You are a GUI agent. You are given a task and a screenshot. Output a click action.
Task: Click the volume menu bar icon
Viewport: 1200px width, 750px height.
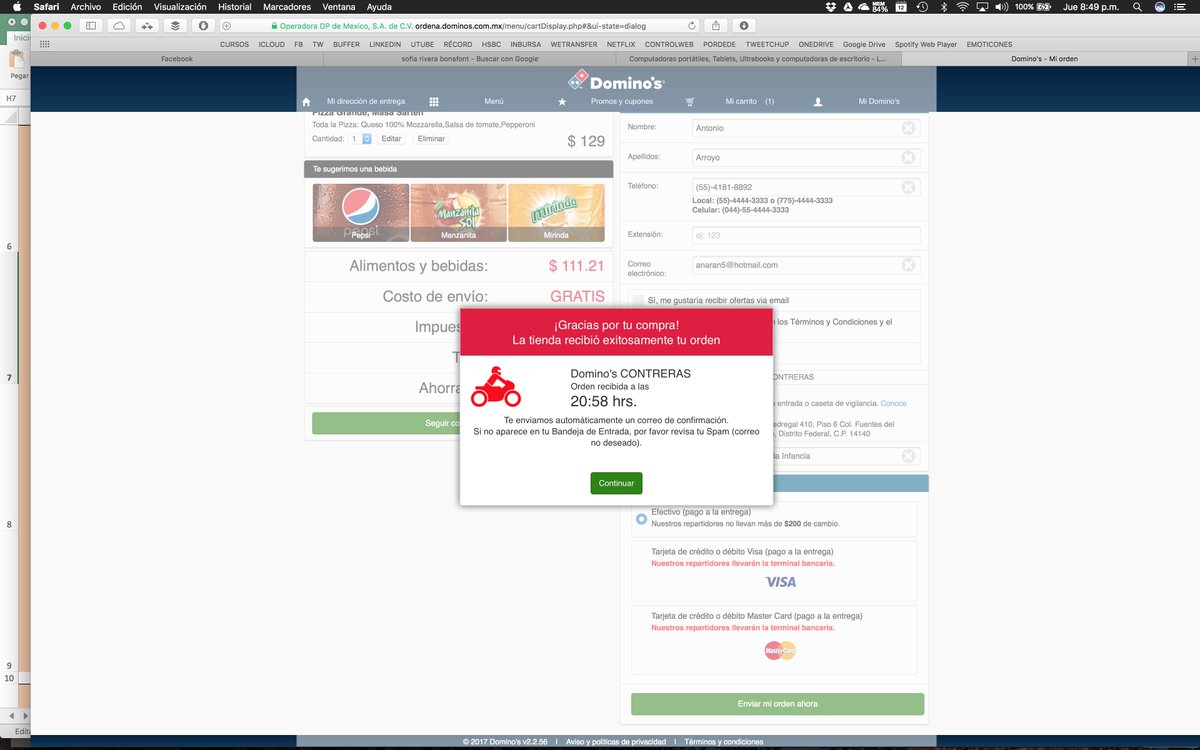(1002, 6)
